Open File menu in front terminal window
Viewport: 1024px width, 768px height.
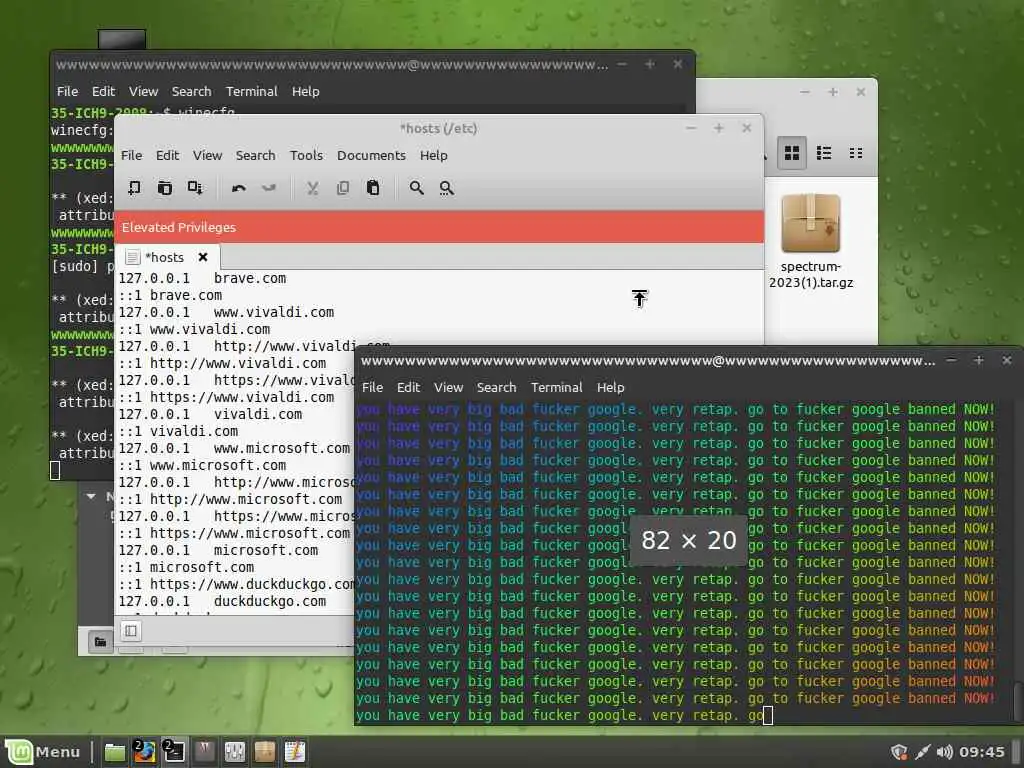coord(372,387)
